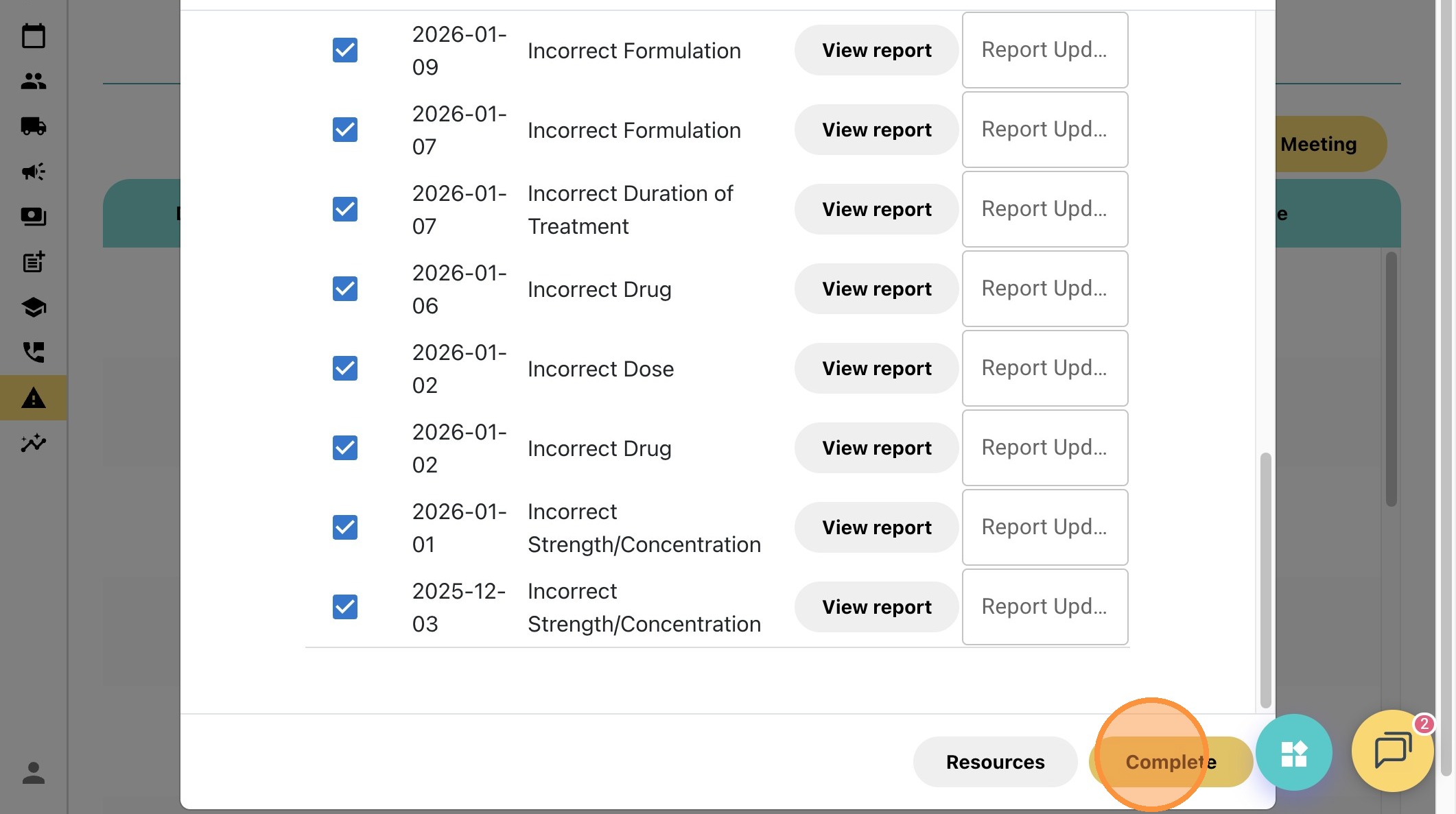Viewport: 1456px width, 814px height.
Task: Open the megaphone announcements icon
Action: point(33,171)
